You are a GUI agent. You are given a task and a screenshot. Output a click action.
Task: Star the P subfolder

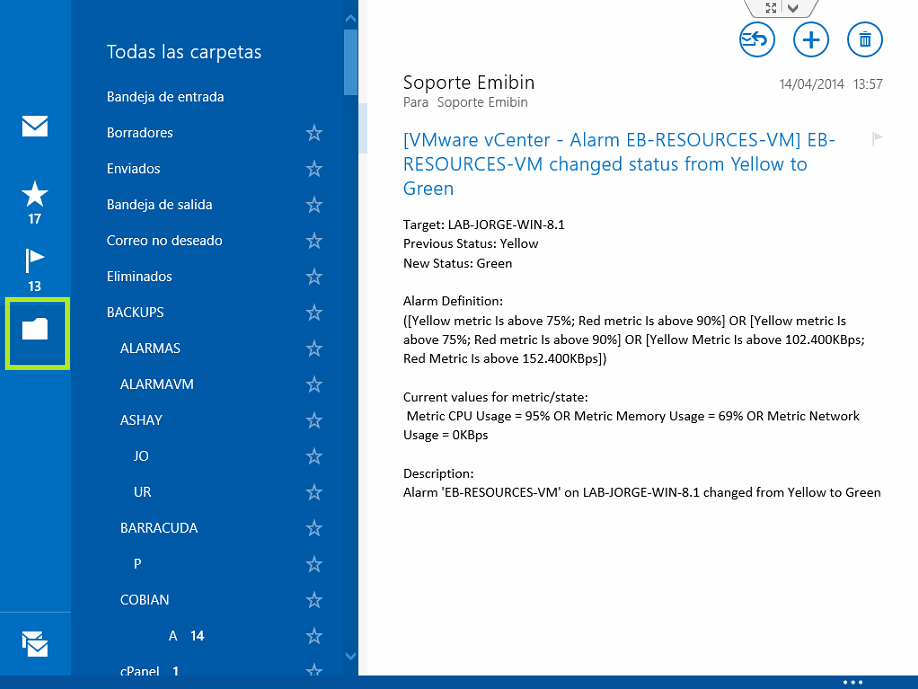314,564
